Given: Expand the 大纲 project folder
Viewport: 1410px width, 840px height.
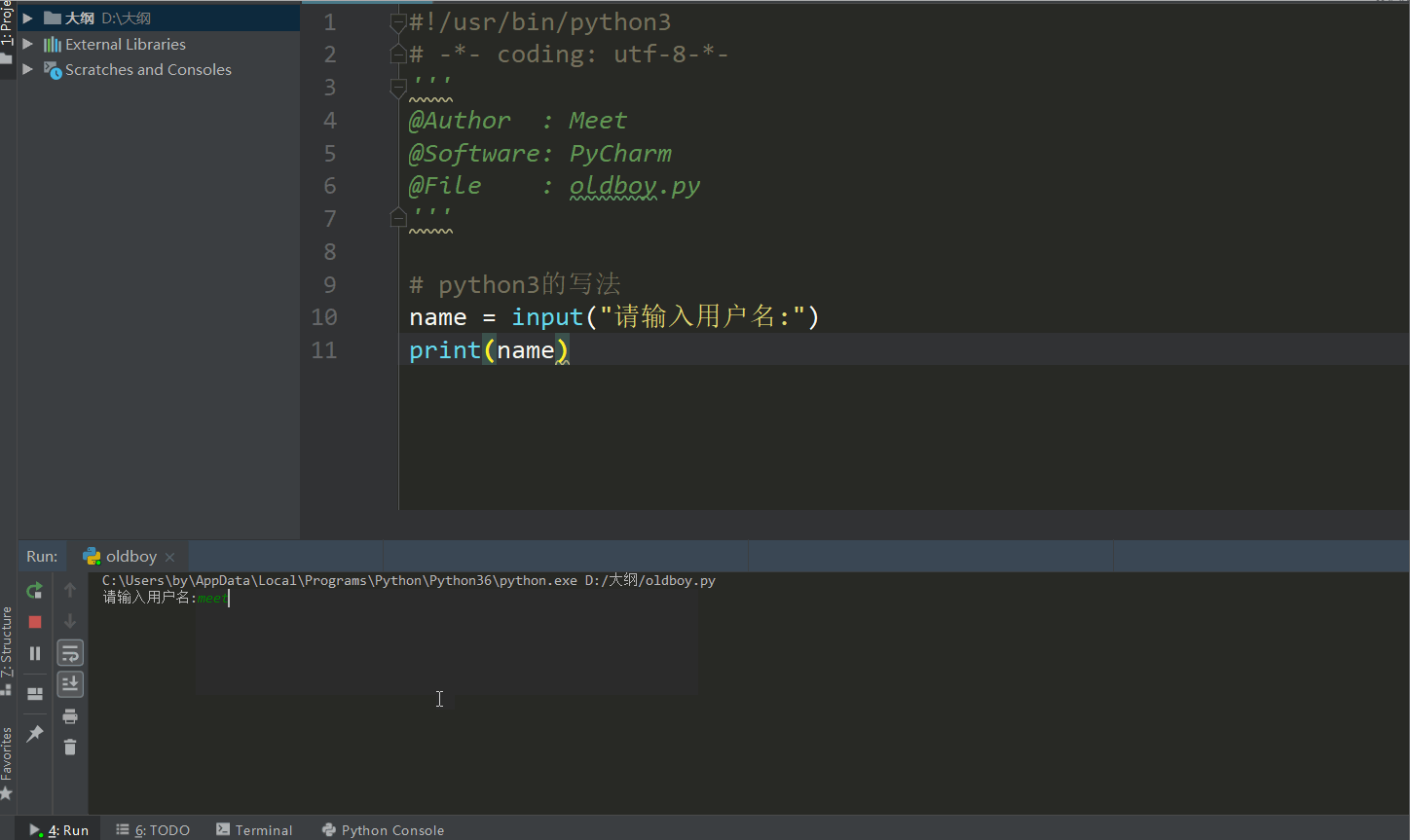Looking at the screenshot, I should click(x=27, y=18).
